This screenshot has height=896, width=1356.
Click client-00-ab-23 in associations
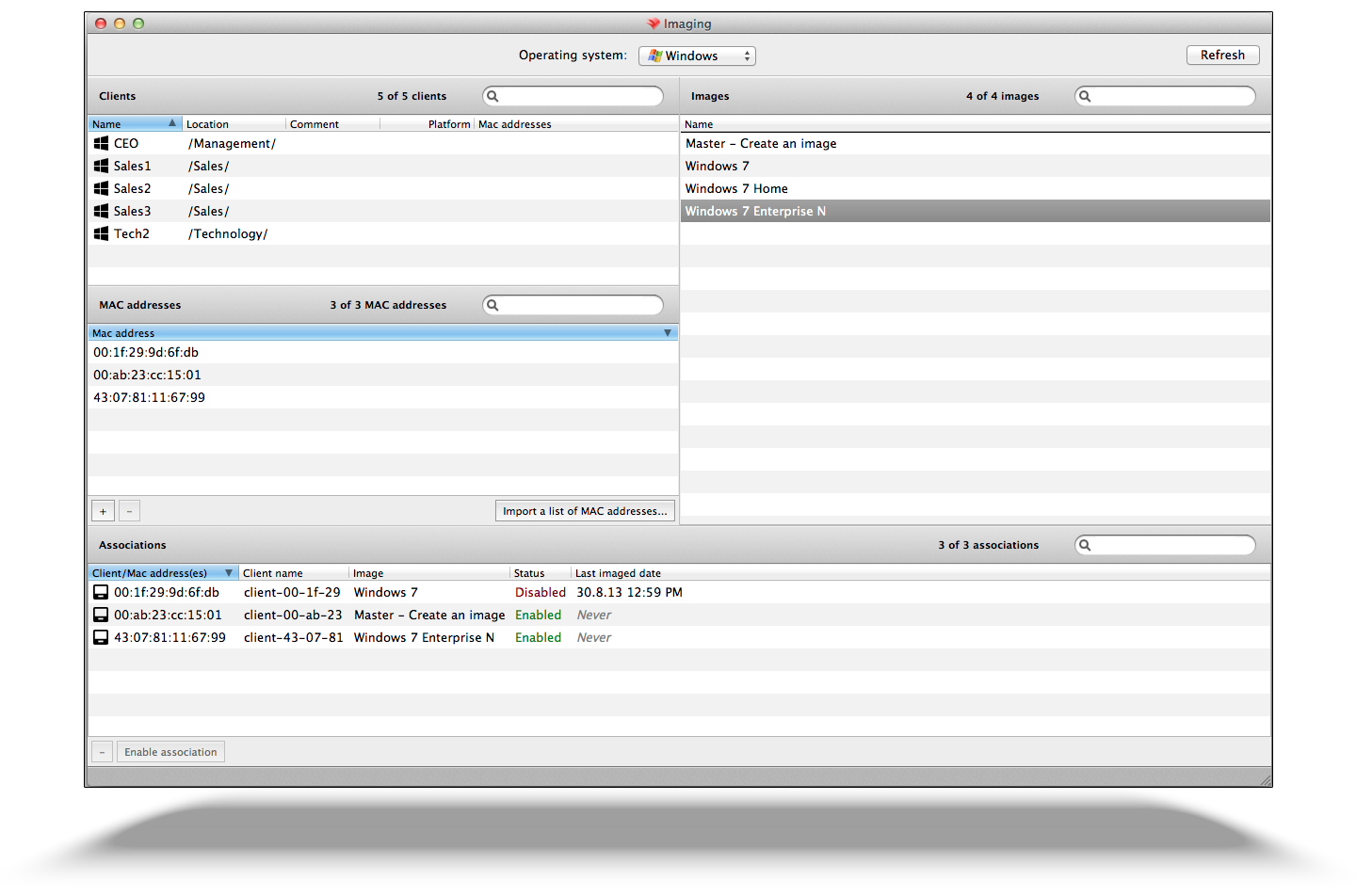[x=293, y=615]
